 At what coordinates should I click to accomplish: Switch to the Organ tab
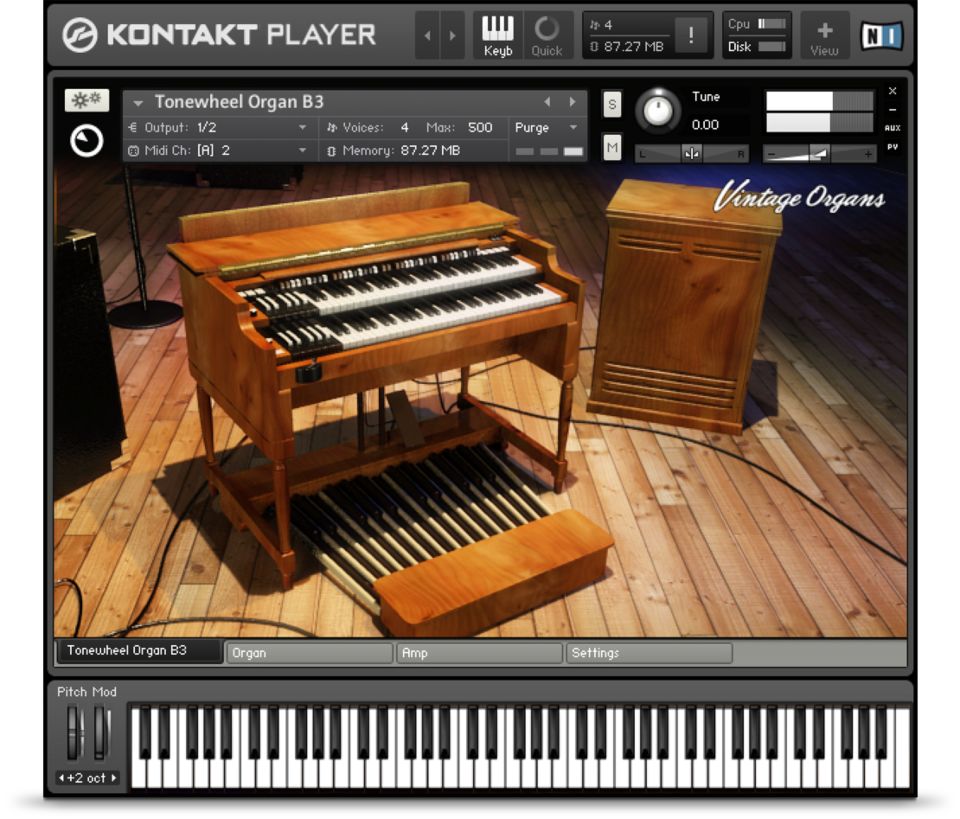pos(308,653)
